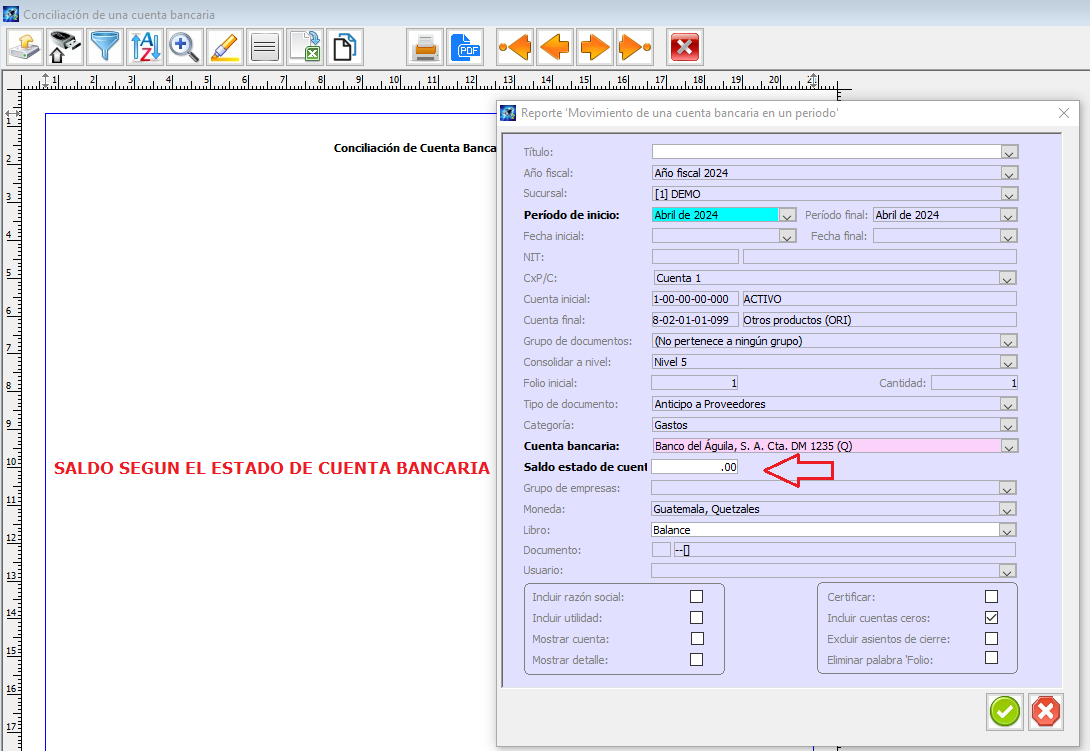Tick the 'Certificar' checkbox

[x=991, y=597]
